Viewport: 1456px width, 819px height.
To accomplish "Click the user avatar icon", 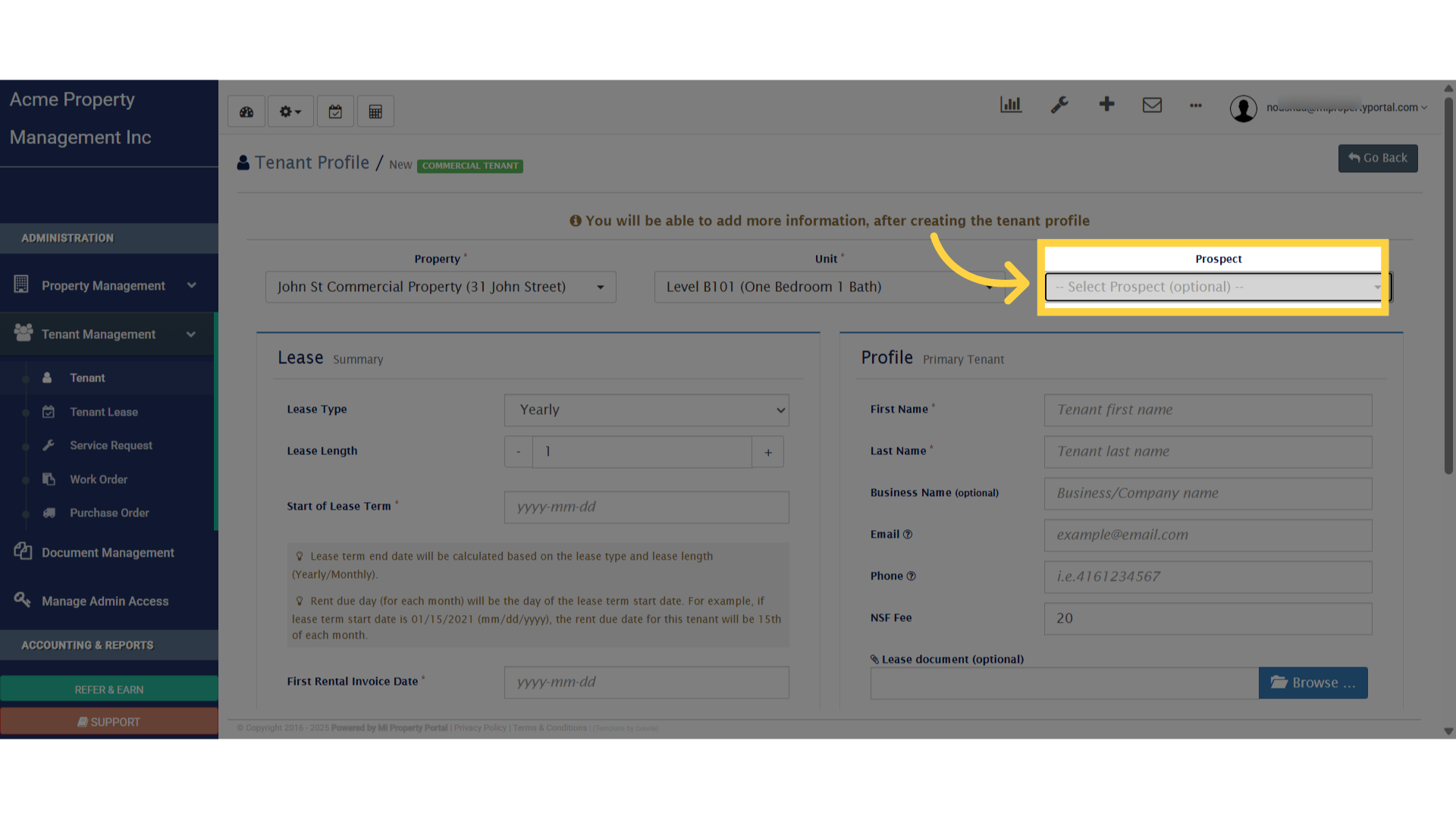I will [1244, 108].
